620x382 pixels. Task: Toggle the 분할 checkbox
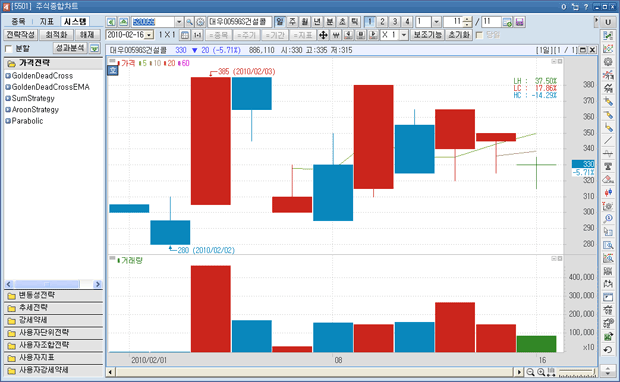tap(9, 49)
